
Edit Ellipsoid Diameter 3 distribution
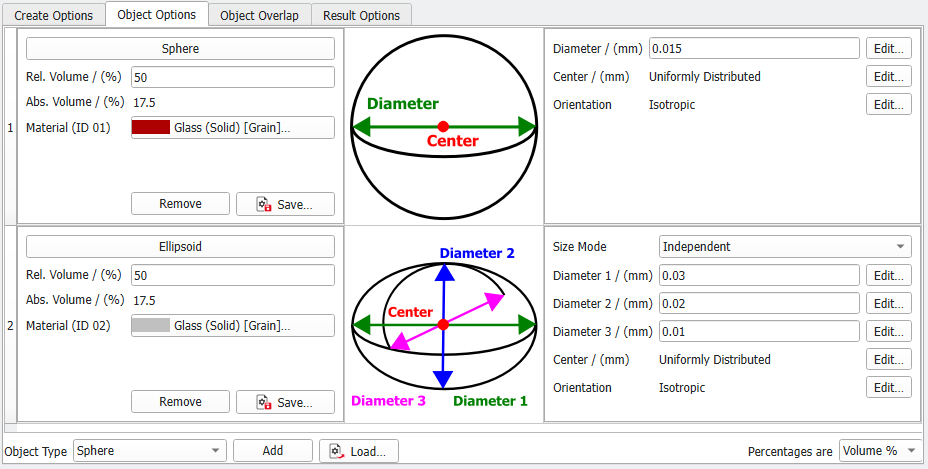tap(889, 332)
